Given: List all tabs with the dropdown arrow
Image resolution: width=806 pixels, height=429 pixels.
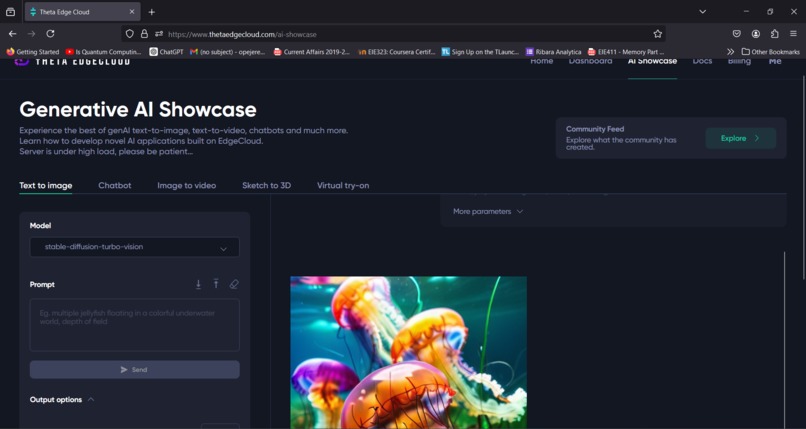Looking at the screenshot, I should 703,12.
